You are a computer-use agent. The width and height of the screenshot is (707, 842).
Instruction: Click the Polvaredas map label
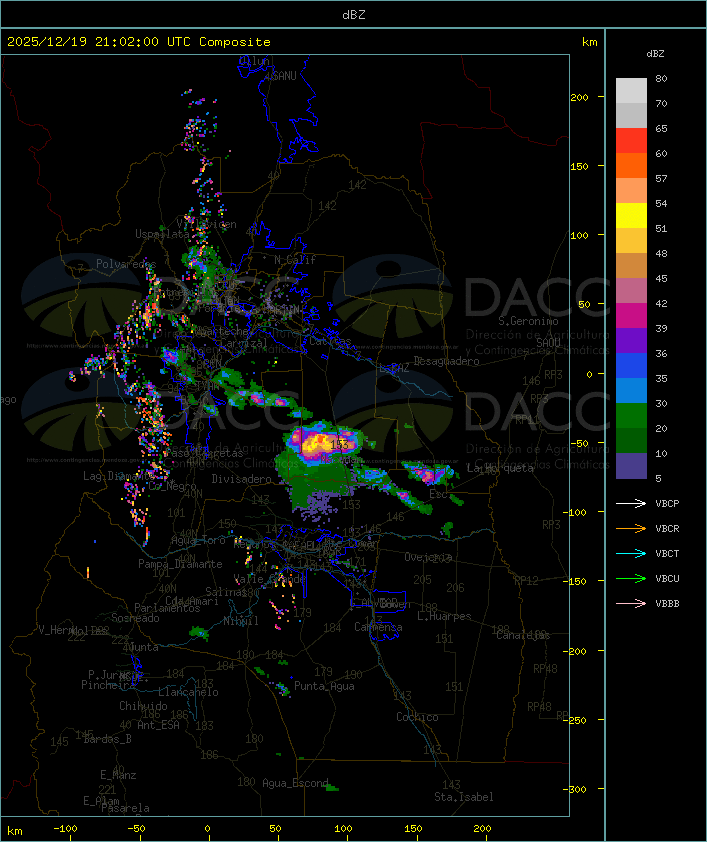(x=126, y=264)
